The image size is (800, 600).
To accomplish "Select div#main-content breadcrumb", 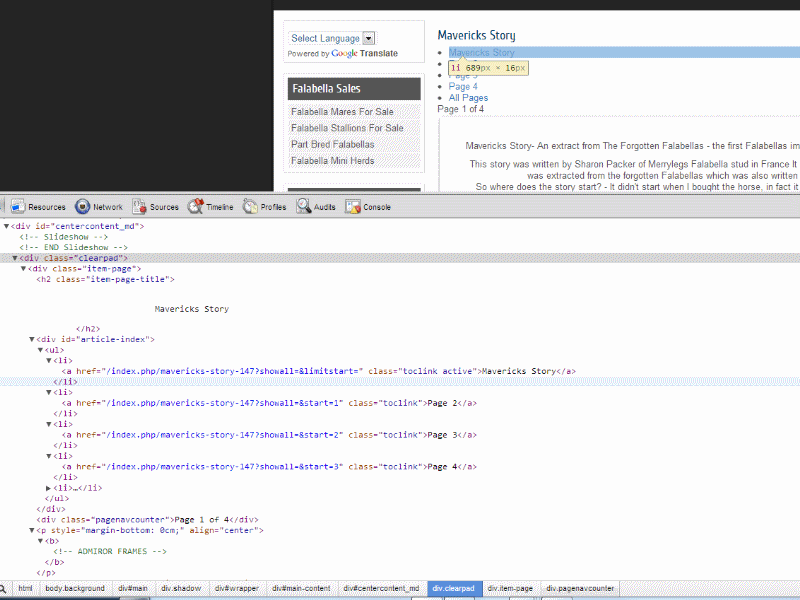I will tap(301, 588).
